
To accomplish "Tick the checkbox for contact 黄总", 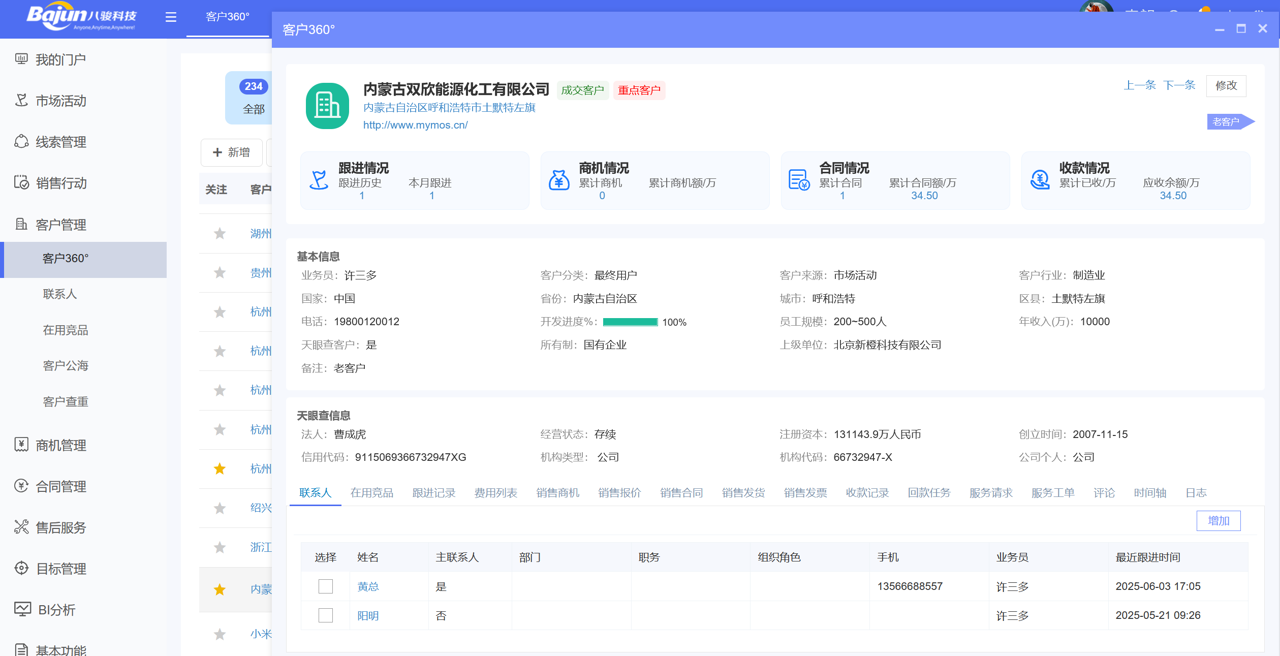I will [326, 587].
